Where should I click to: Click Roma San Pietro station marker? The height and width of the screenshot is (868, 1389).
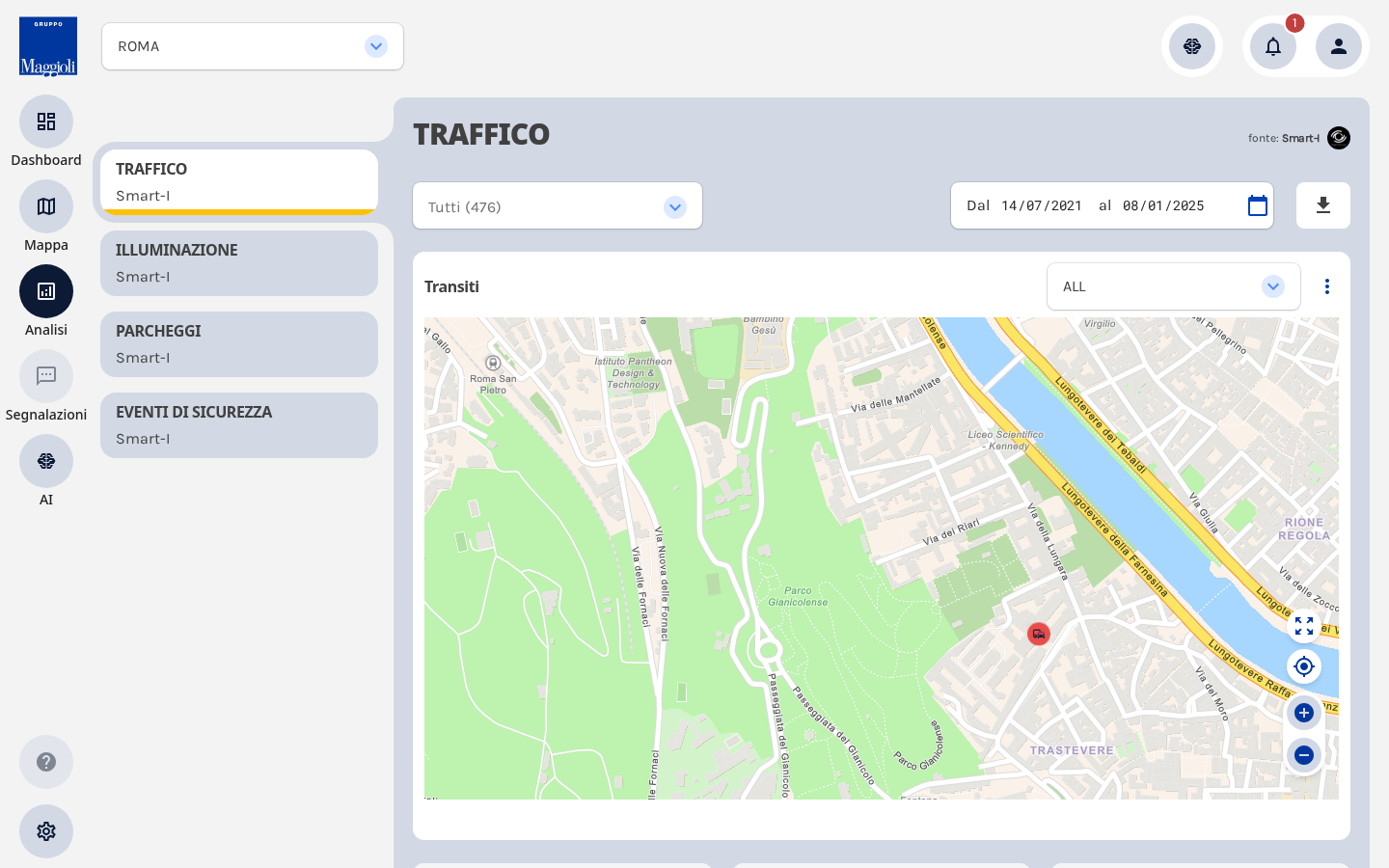point(493,364)
